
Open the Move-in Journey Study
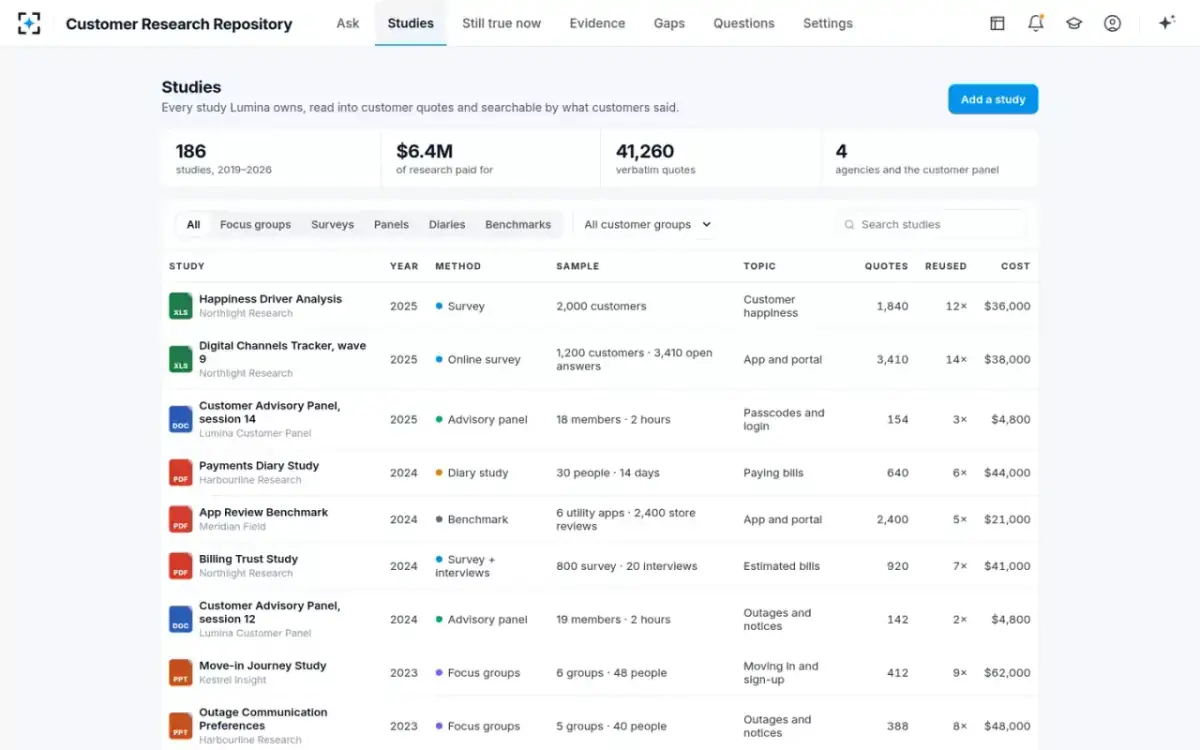click(262, 666)
